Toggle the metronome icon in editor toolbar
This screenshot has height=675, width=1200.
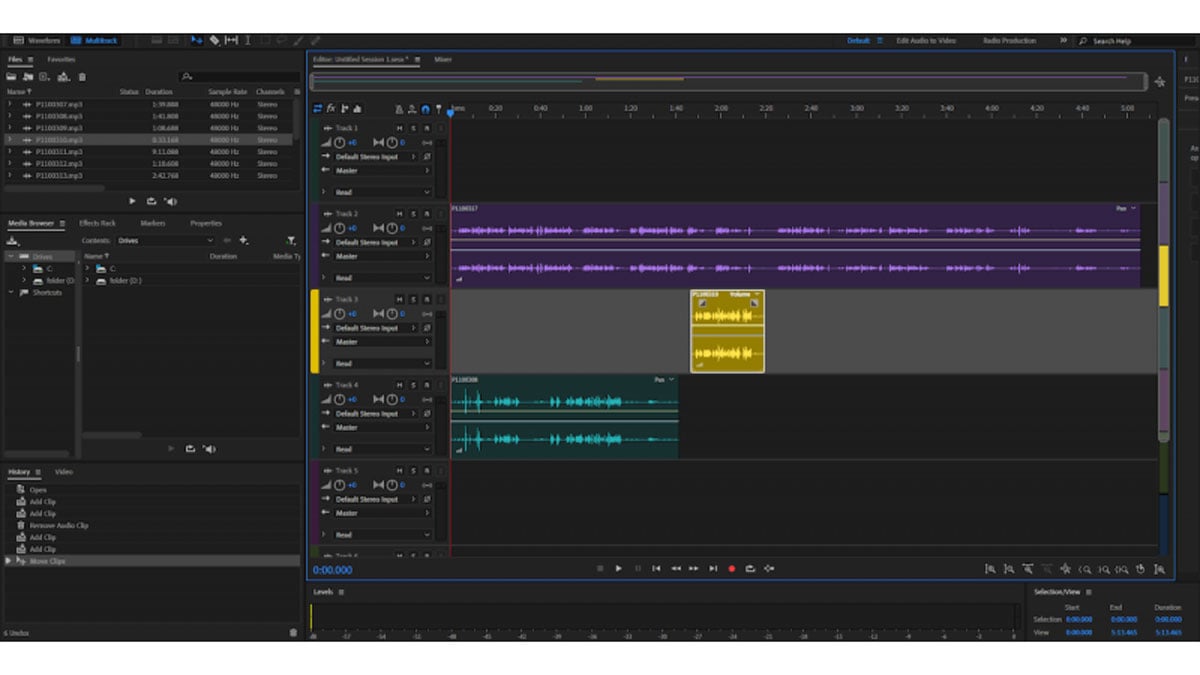(399, 108)
